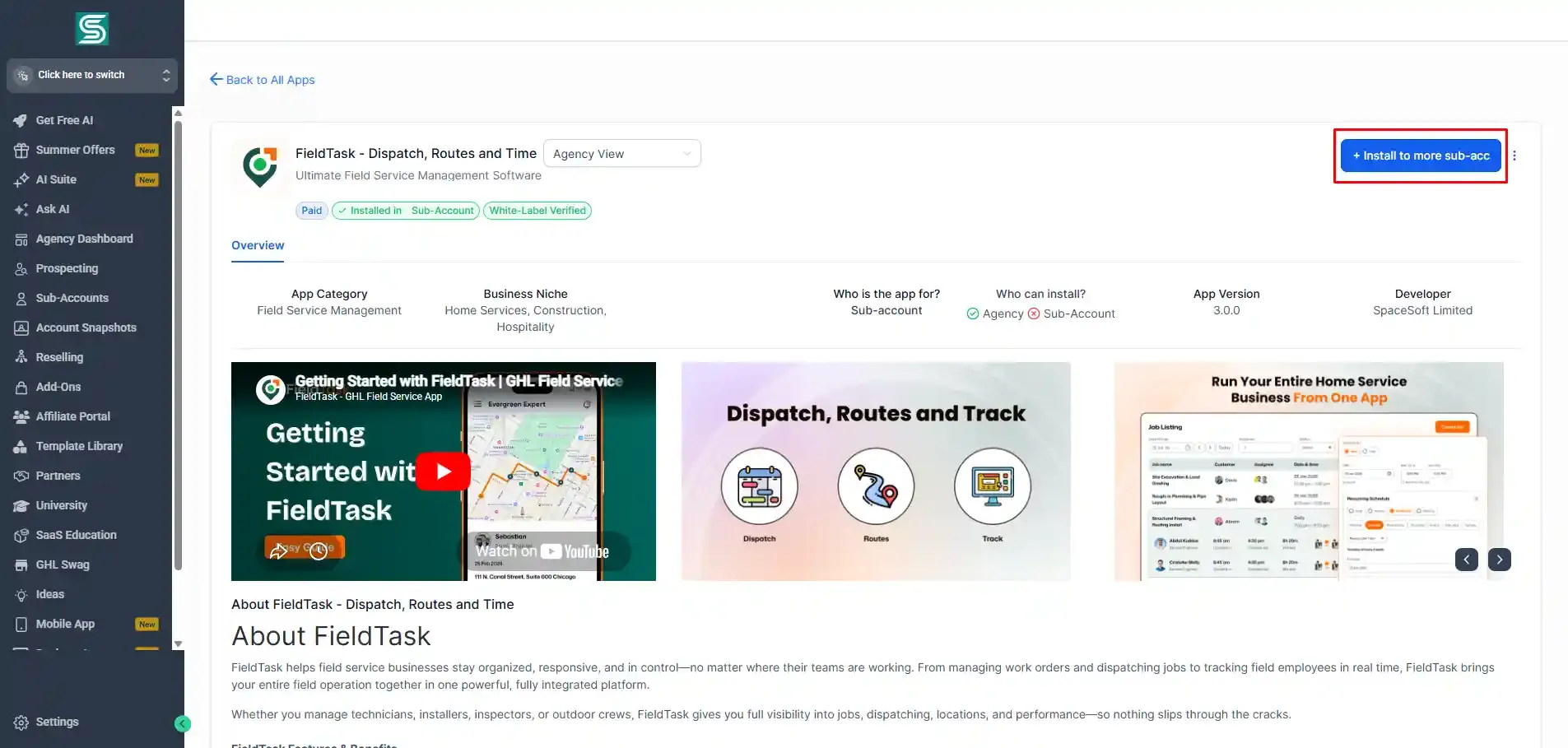Viewport: 1568px width, 748px height.
Task: Click the sidebar scrollbar up arrow
Action: (178, 113)
